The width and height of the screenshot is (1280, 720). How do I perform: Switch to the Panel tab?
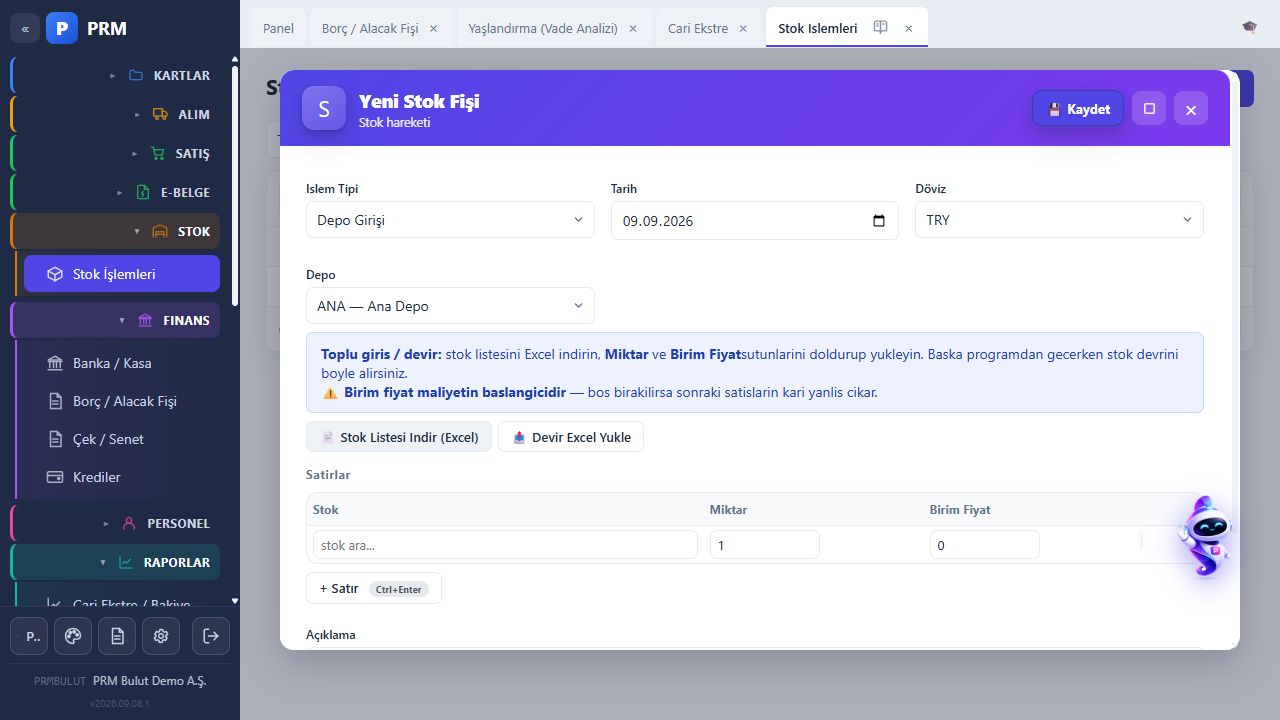click(278, 28)
